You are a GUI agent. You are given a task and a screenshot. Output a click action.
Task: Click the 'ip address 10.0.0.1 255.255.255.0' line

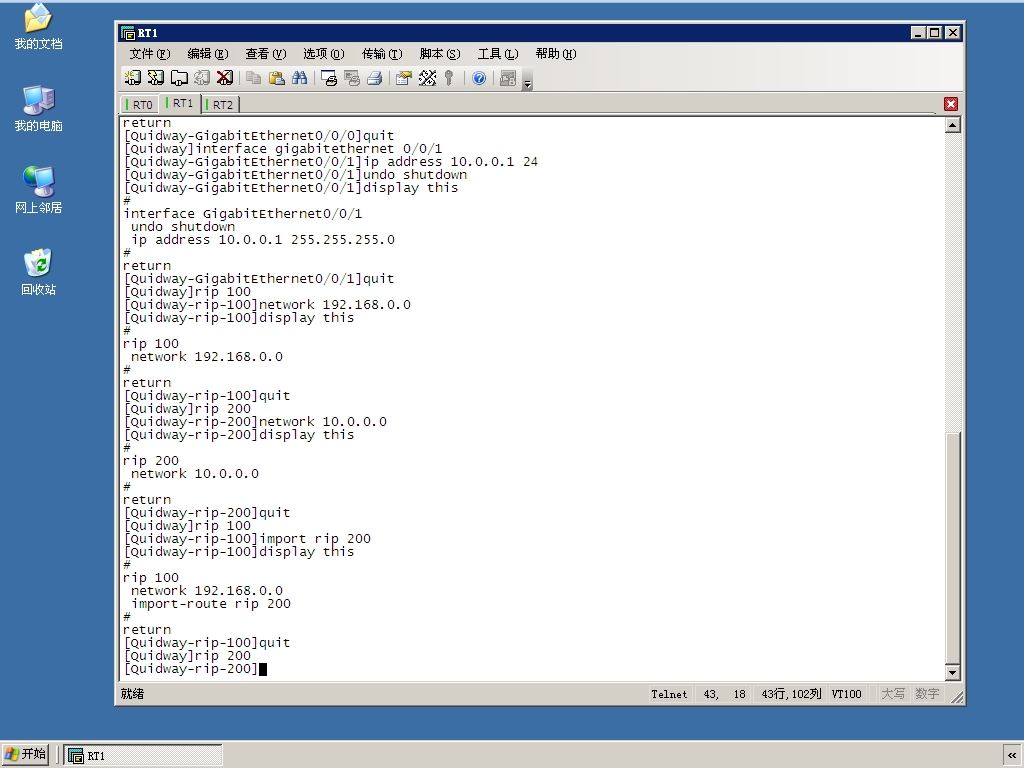coord(263,240)
